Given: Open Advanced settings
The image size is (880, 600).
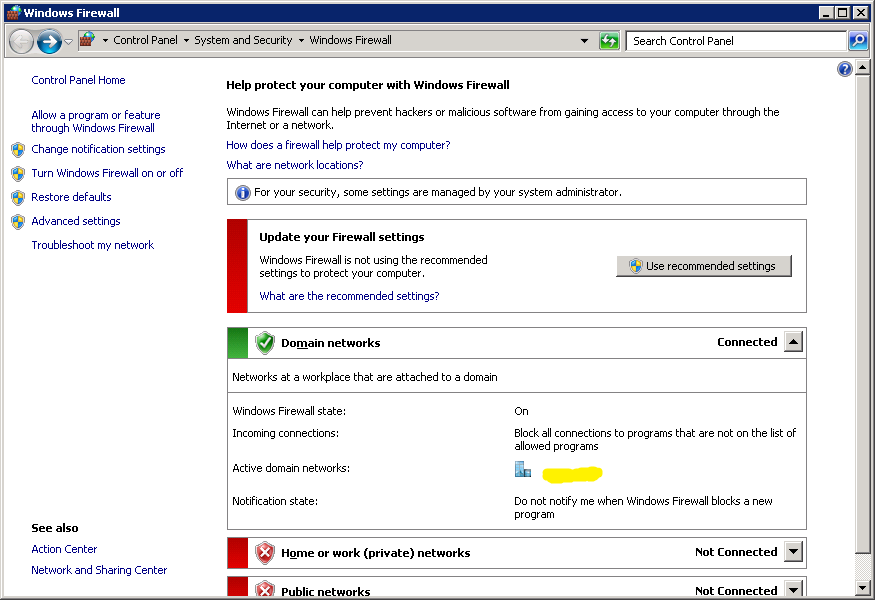Looking at the screenshot, I should coord(76,221).
